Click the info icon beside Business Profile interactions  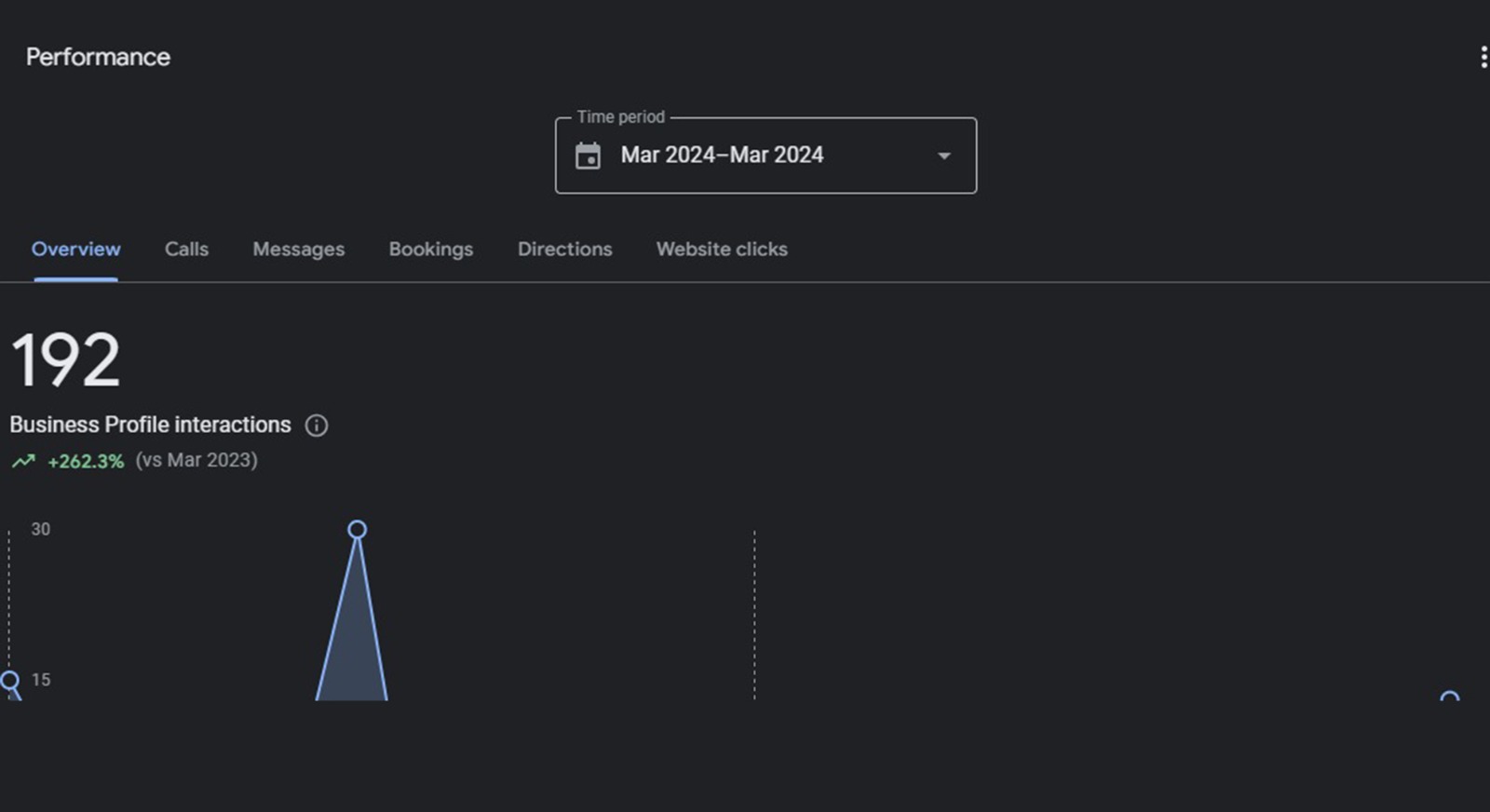tap(317, 426)
